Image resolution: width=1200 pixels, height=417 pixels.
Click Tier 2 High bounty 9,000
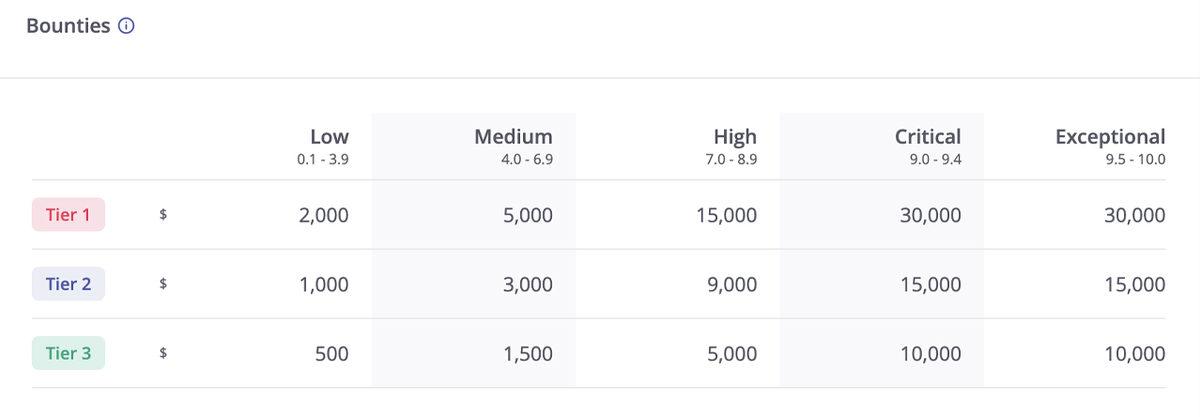pyautogui.click(x=732, y=285)
